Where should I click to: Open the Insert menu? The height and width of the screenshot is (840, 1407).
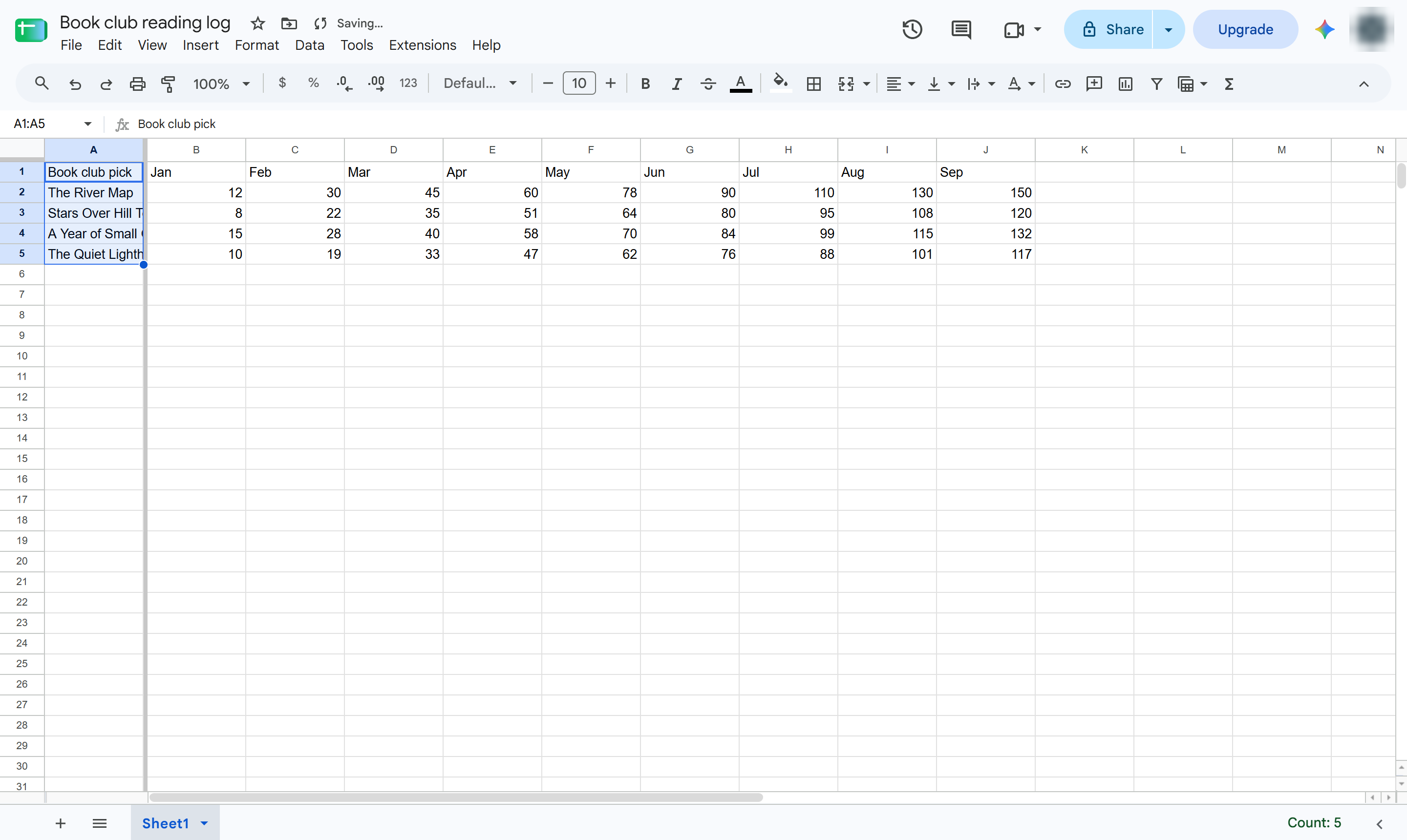pos(200,45)
